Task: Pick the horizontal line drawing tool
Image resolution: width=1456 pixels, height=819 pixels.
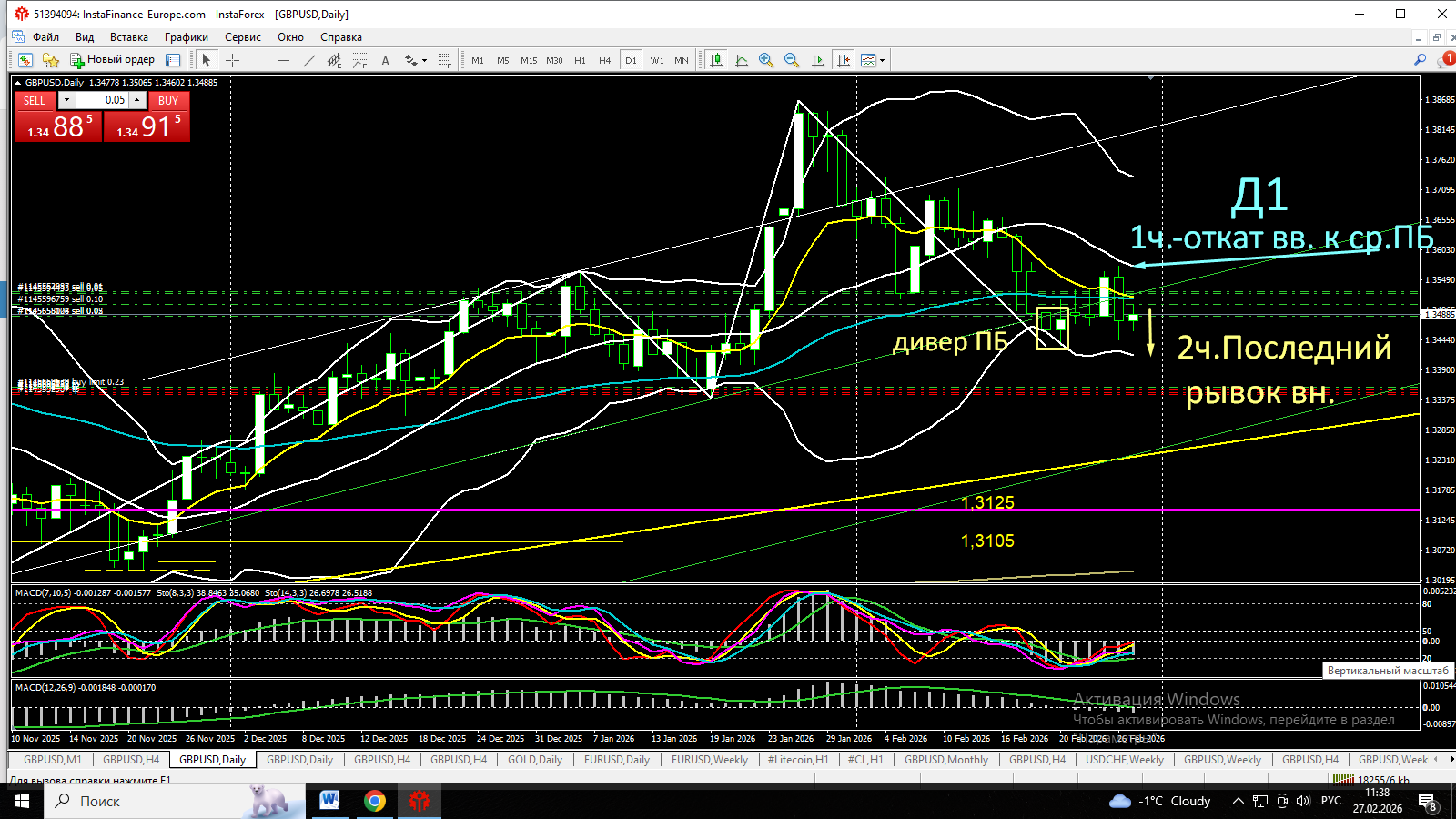Action: pos(283,60)
